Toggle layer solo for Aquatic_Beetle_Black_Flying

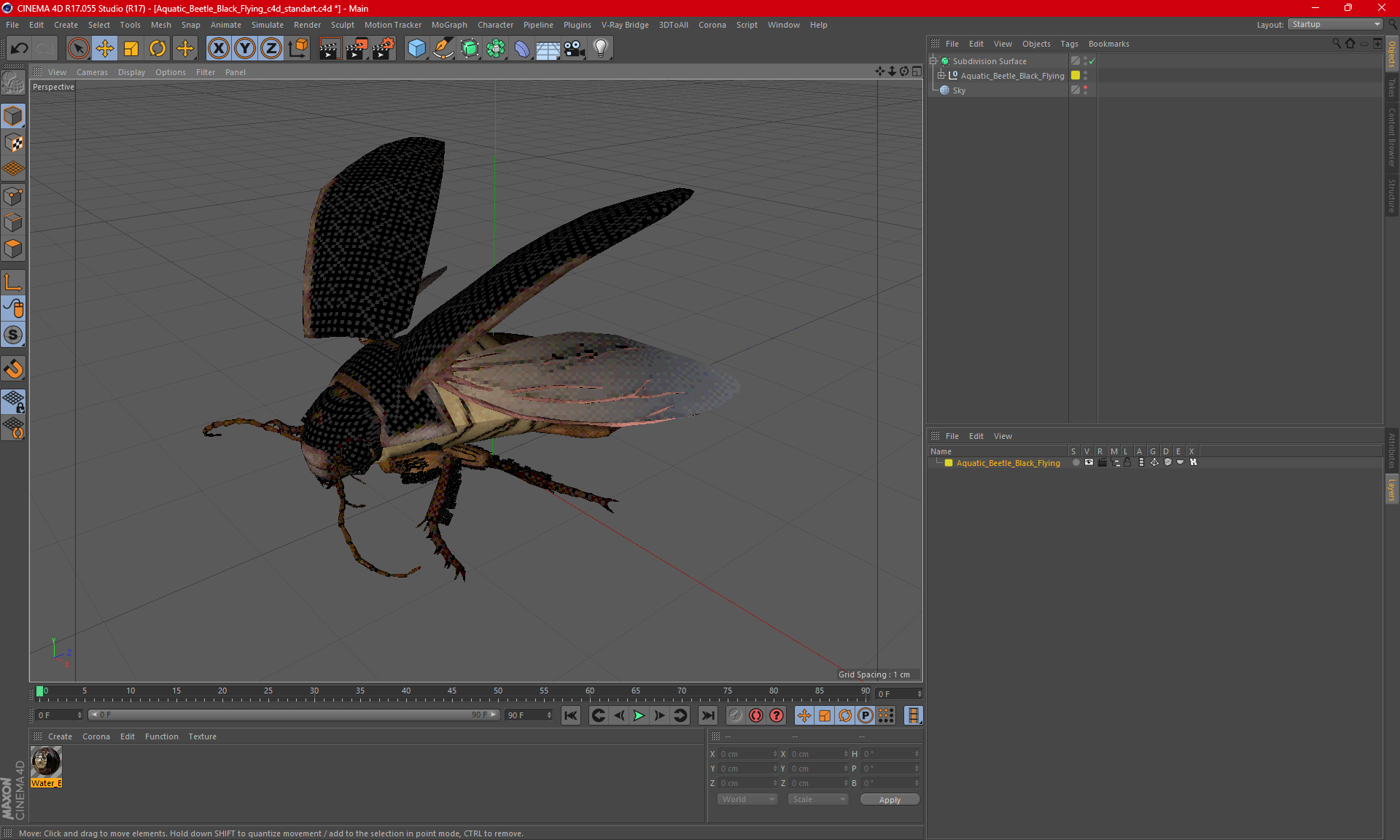pyautogui.click(x=1076, y=462)
